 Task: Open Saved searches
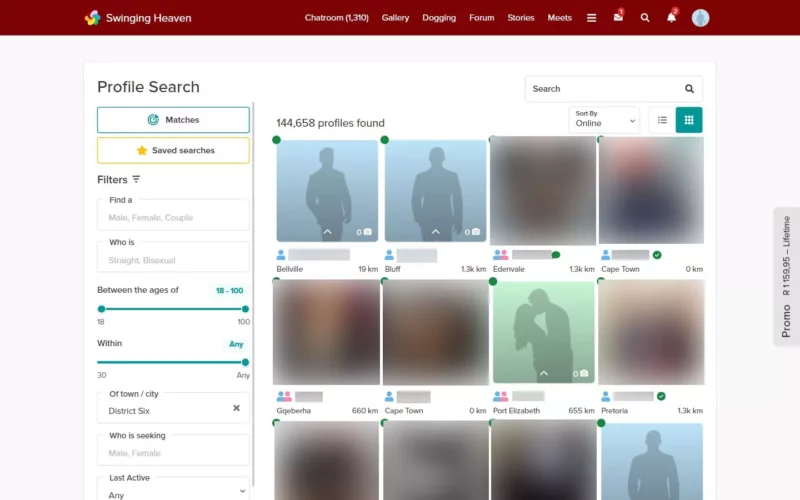pos(173,151)
